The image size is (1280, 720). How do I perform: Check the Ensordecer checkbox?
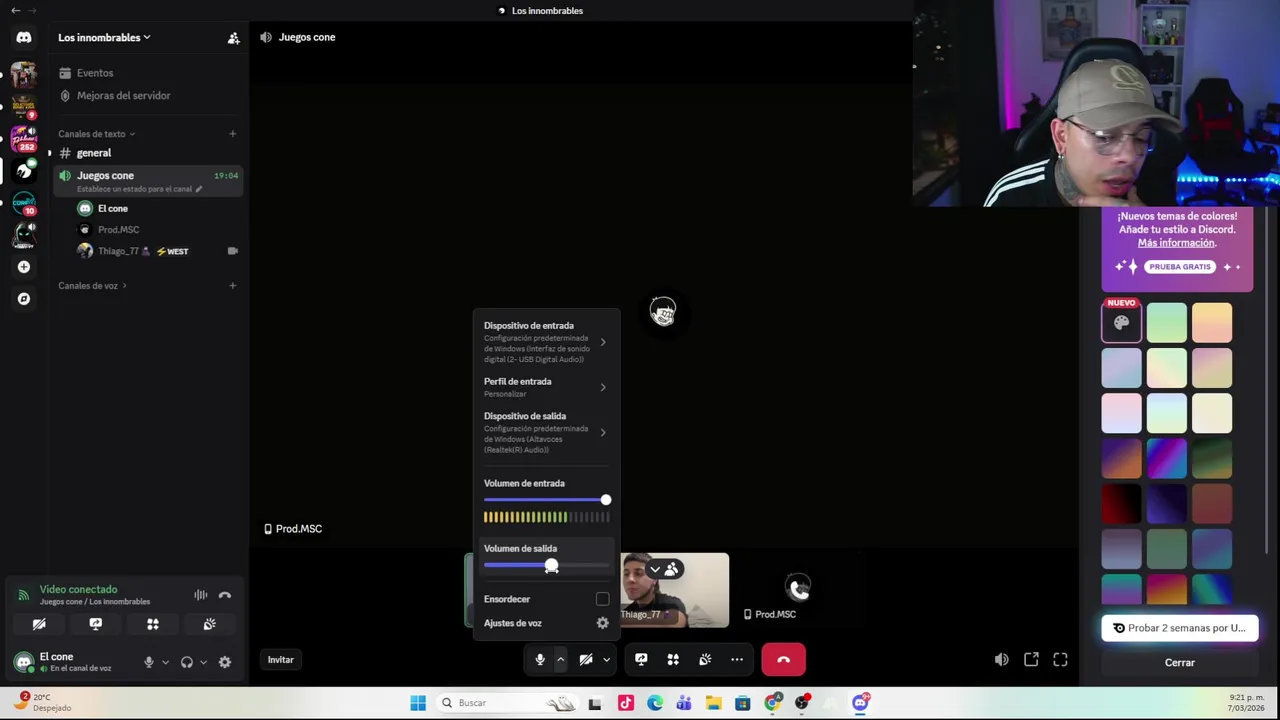(602, 599)
